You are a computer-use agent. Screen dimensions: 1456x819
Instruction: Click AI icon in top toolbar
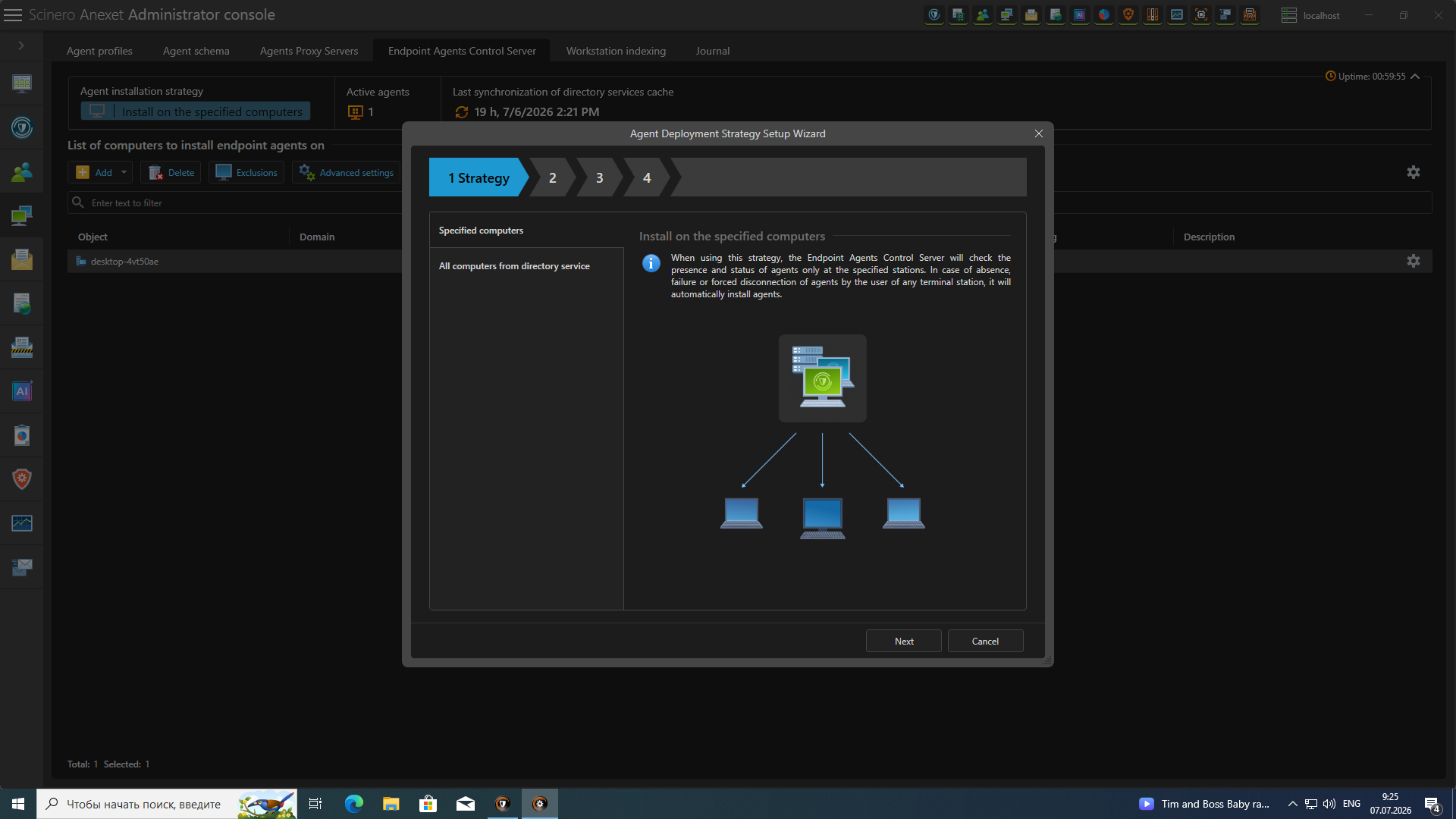[1080, 15]
